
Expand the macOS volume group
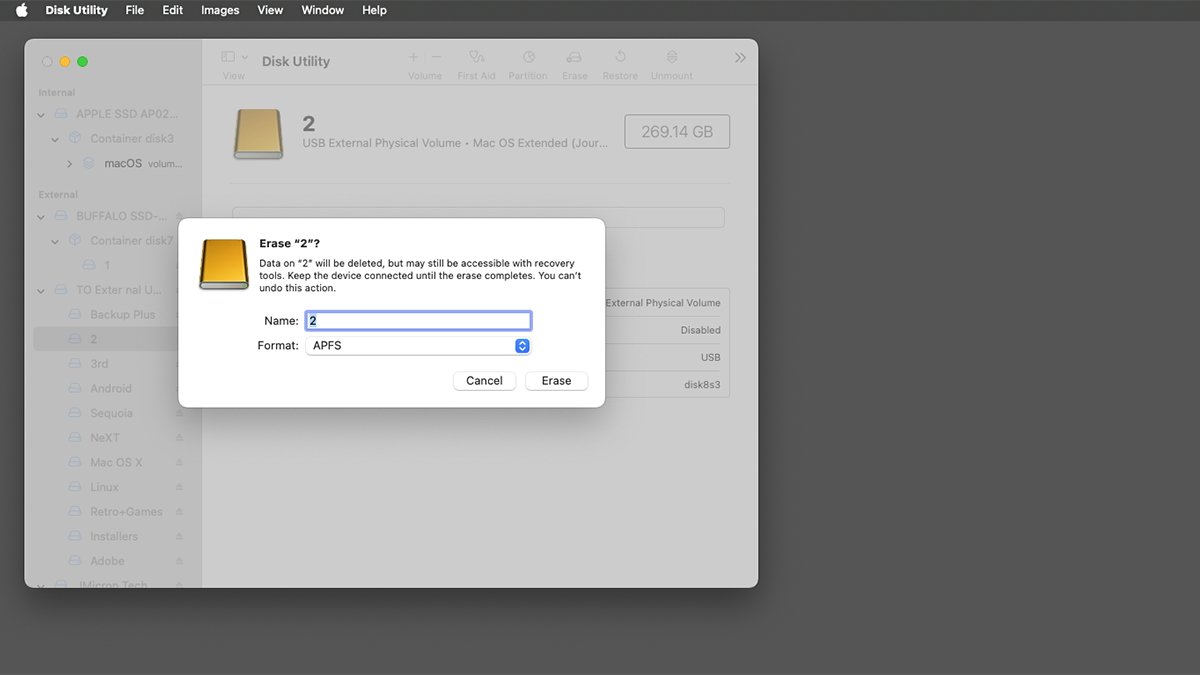tap(69, 163)
